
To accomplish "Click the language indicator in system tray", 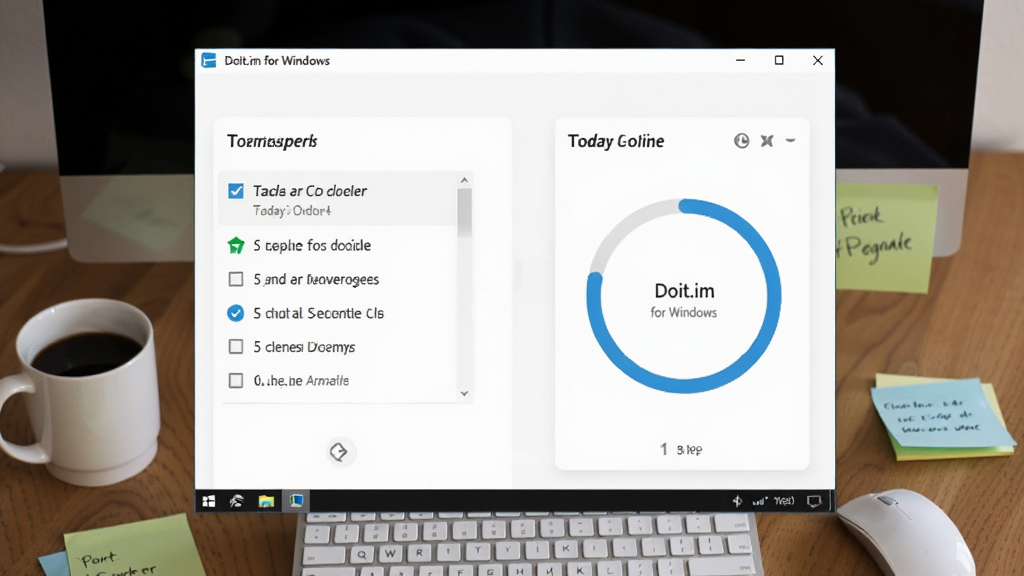I will pyautogui.click(x=784, y=501).
